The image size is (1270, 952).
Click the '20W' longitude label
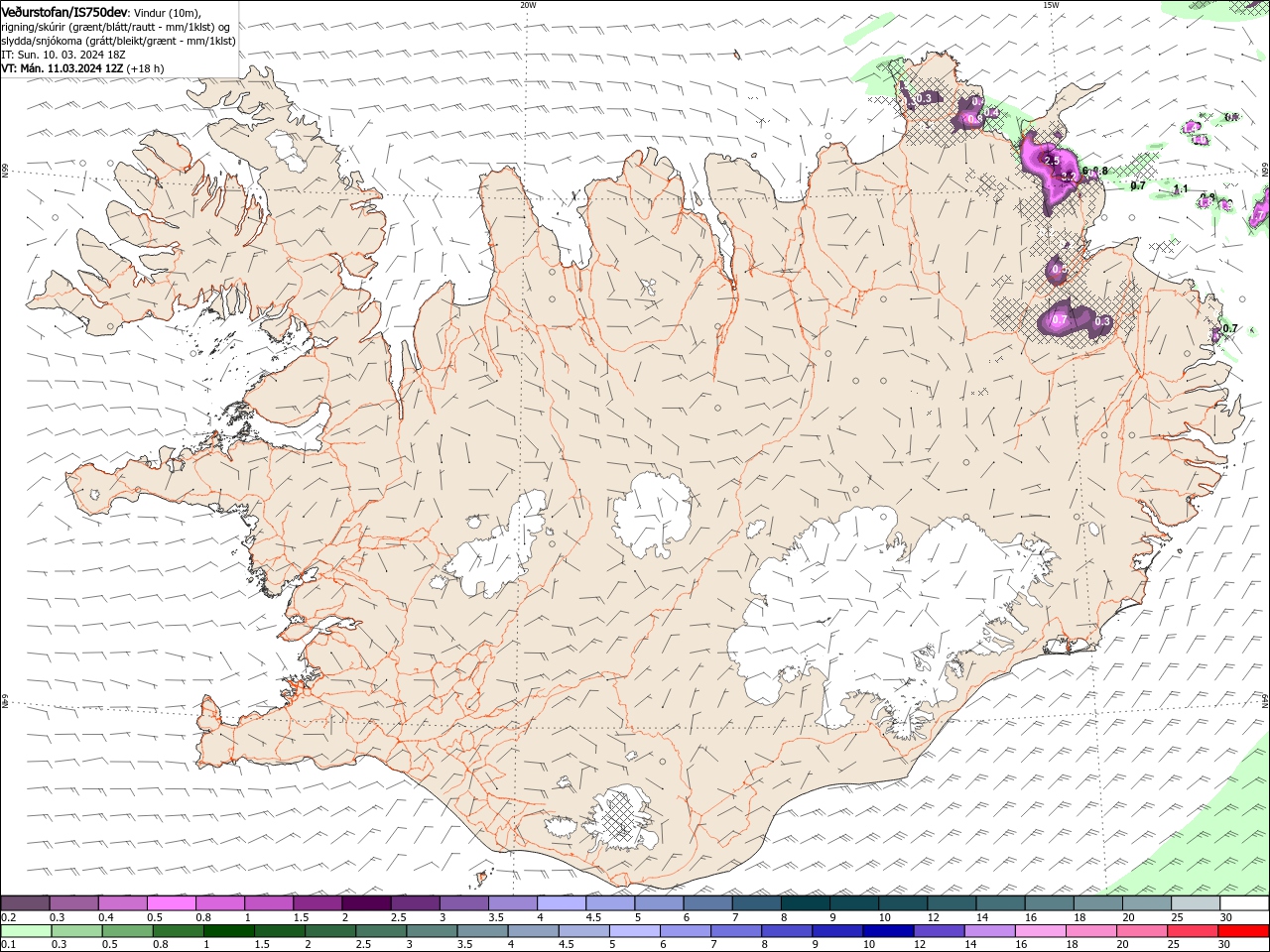click(528, 5)
